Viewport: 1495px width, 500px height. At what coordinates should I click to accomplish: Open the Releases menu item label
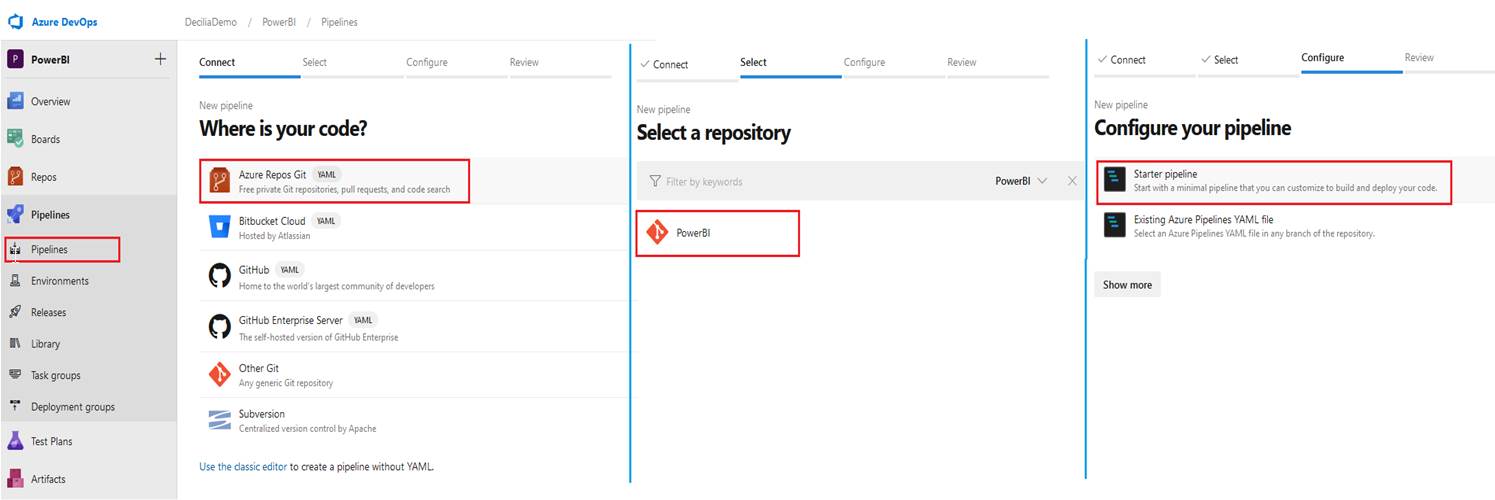[x=49, y=312]
